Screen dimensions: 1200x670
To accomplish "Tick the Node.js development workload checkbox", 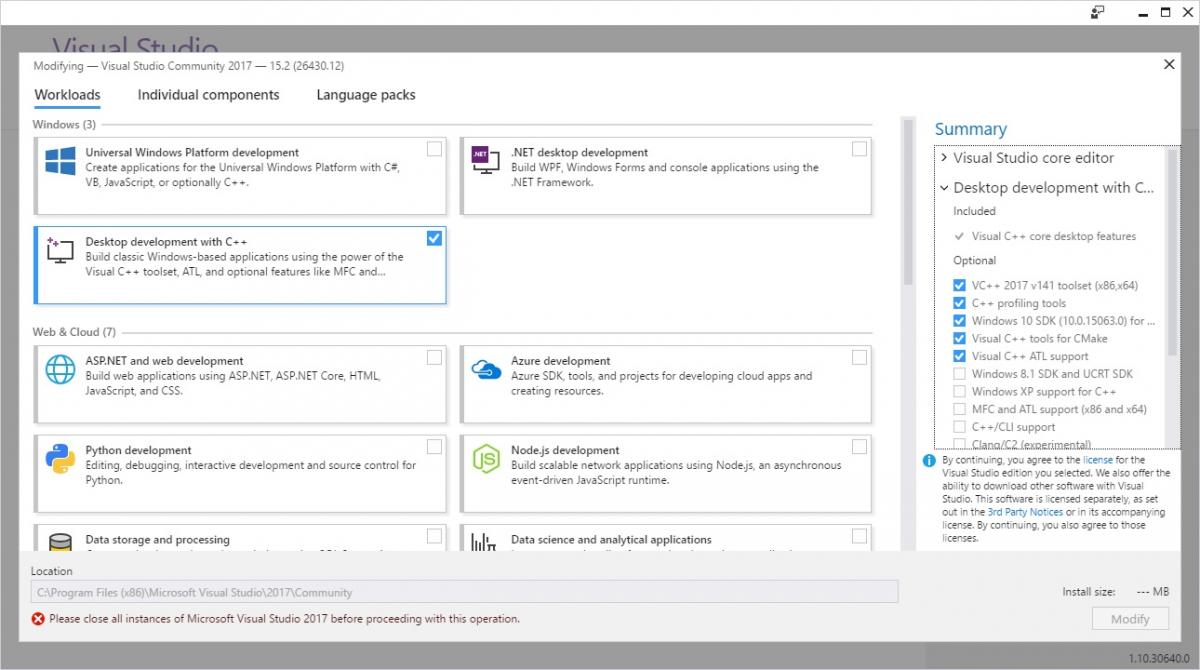I will [x=859, y=446].
